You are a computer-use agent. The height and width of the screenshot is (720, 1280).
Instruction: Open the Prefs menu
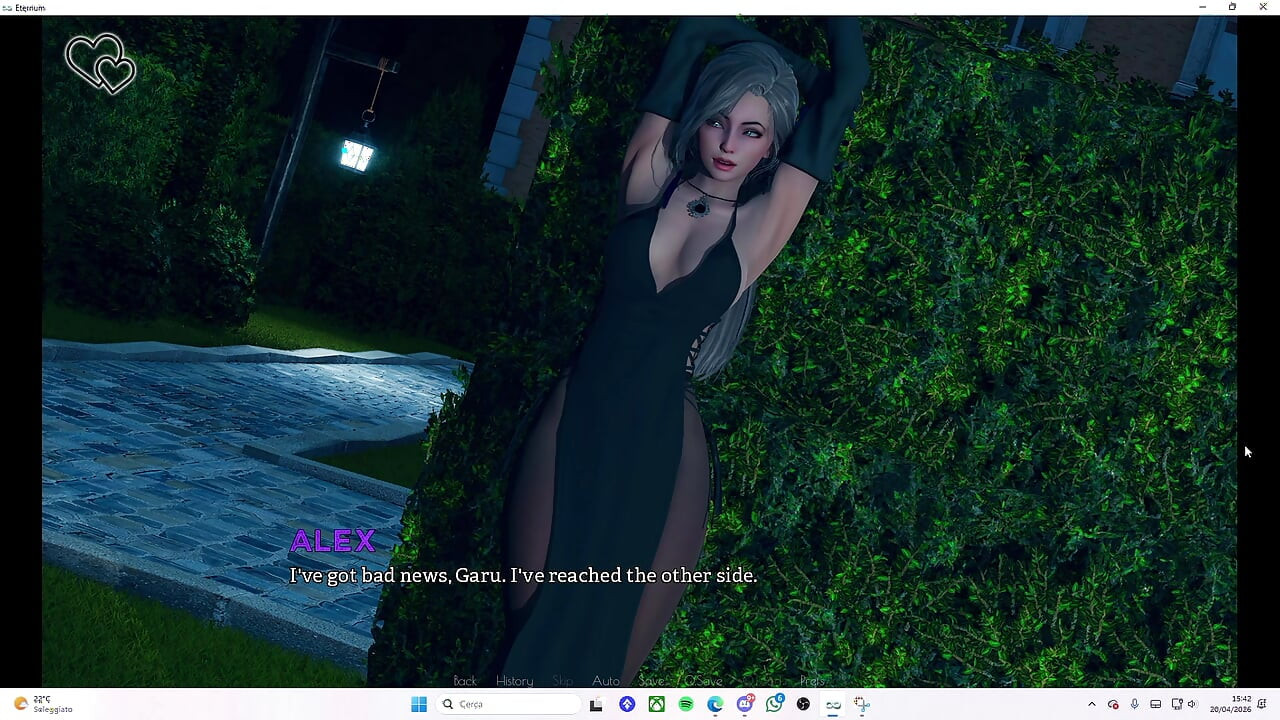point(812,681)
